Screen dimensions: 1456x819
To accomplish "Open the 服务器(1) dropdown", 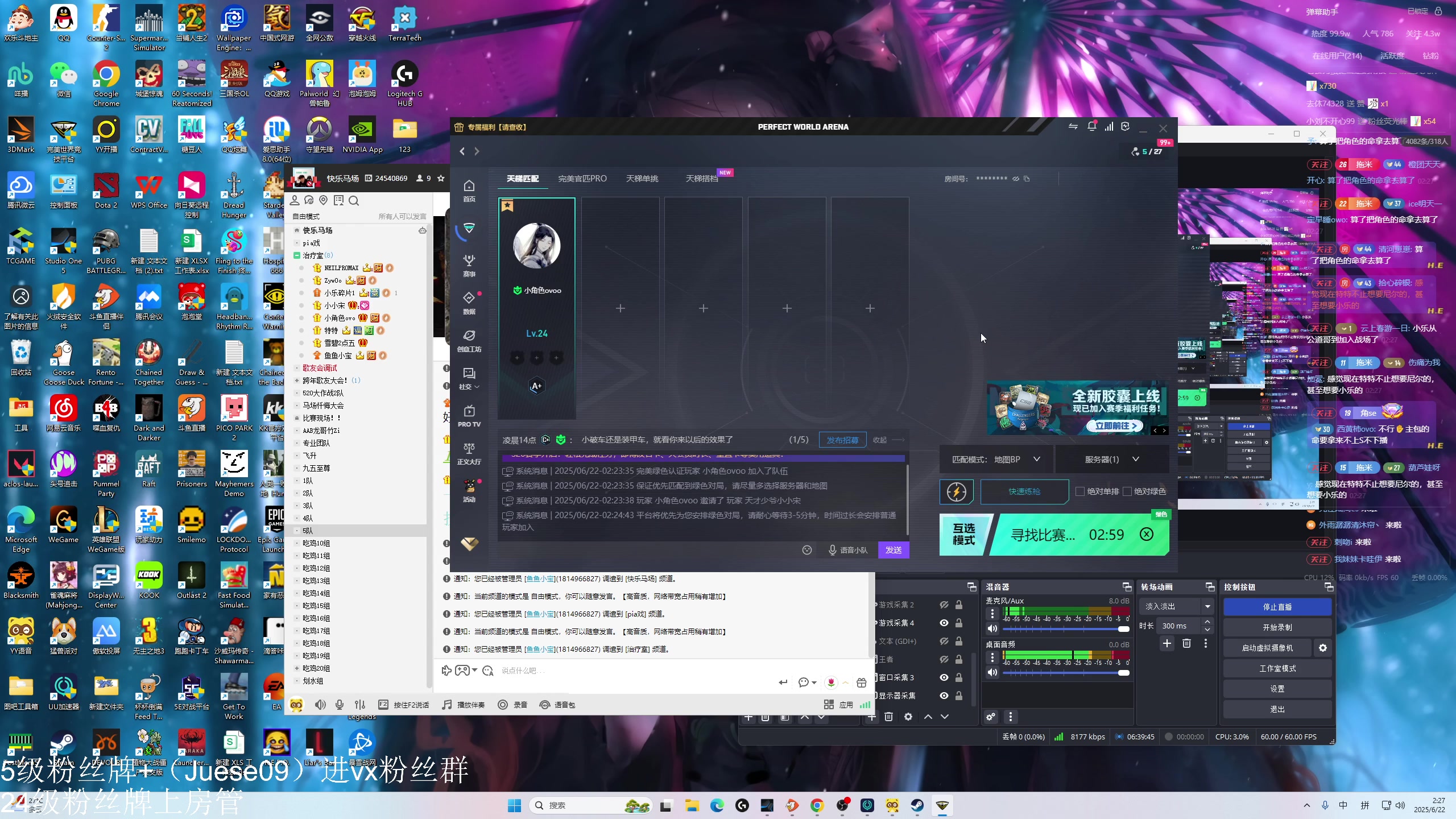I will click(1111, 460).
